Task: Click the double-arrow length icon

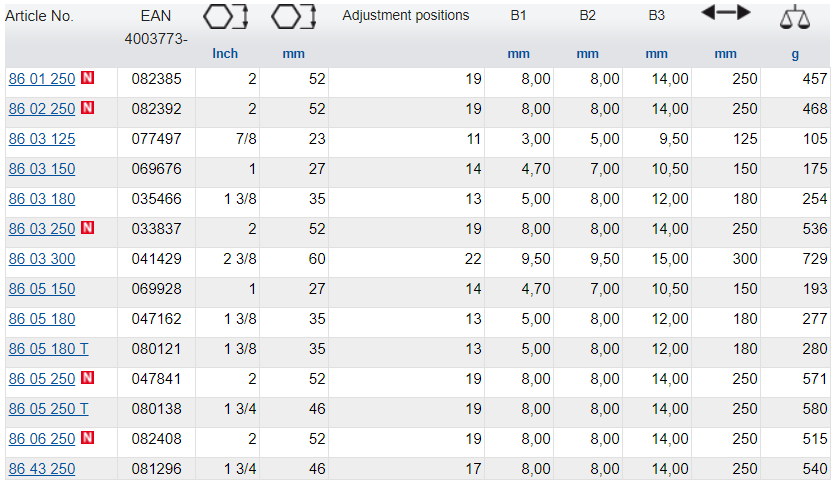Action: (x=725, y=13)
